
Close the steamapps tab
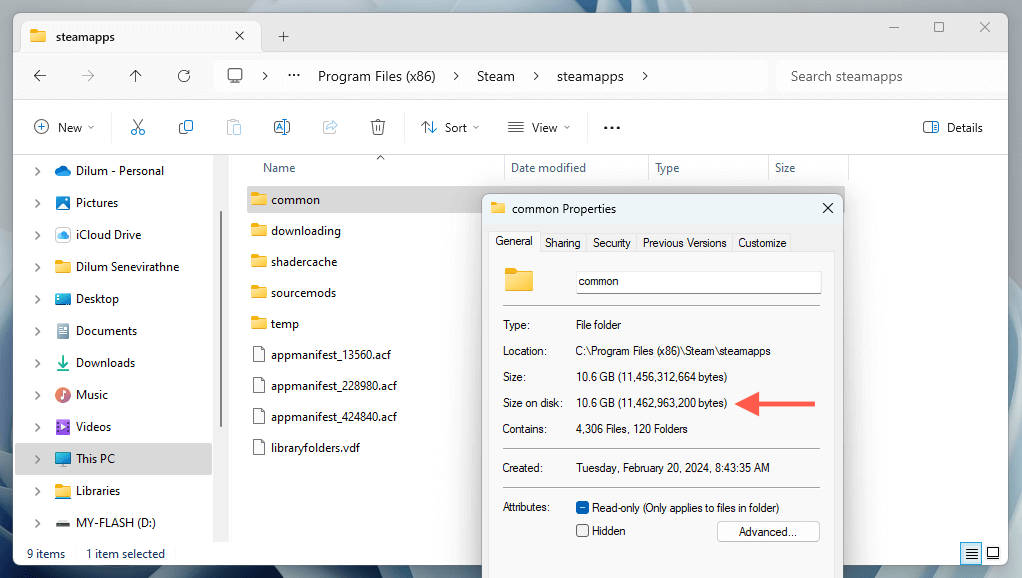(x=239, y=36)
